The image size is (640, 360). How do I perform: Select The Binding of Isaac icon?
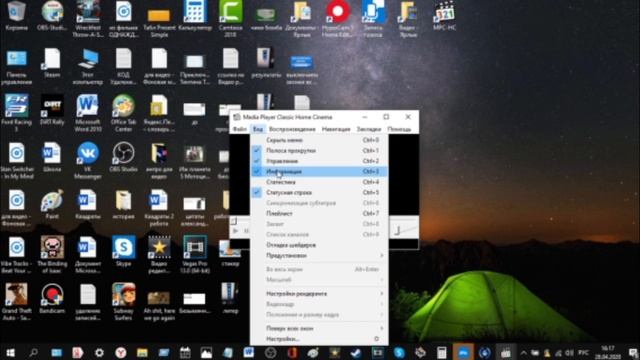click(x=52, y=255)
